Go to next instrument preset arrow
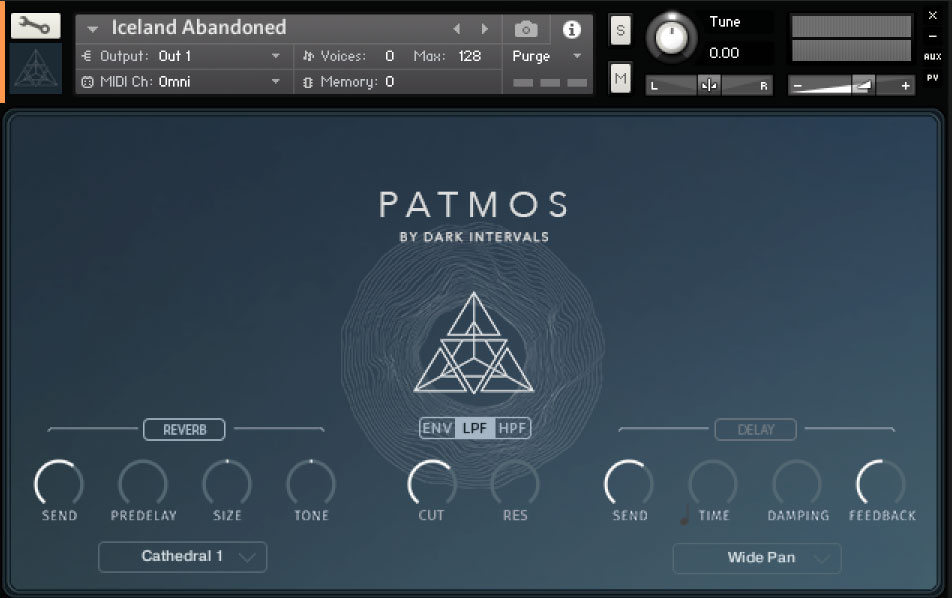Image resolution: width=952 pixels, height=598 pixels. 484,29
